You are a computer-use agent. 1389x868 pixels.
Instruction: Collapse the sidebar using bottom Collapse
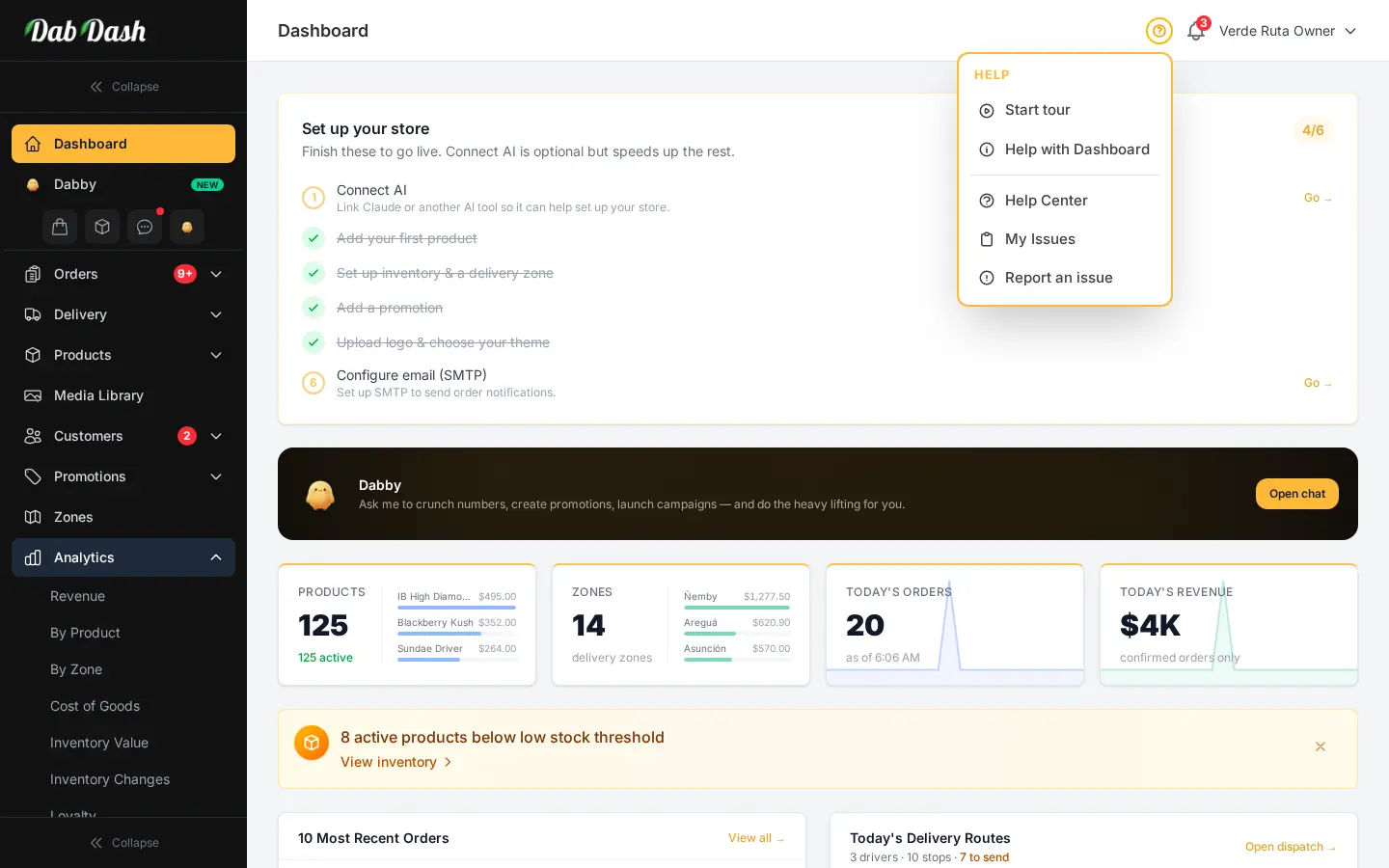tap(123, 843)
